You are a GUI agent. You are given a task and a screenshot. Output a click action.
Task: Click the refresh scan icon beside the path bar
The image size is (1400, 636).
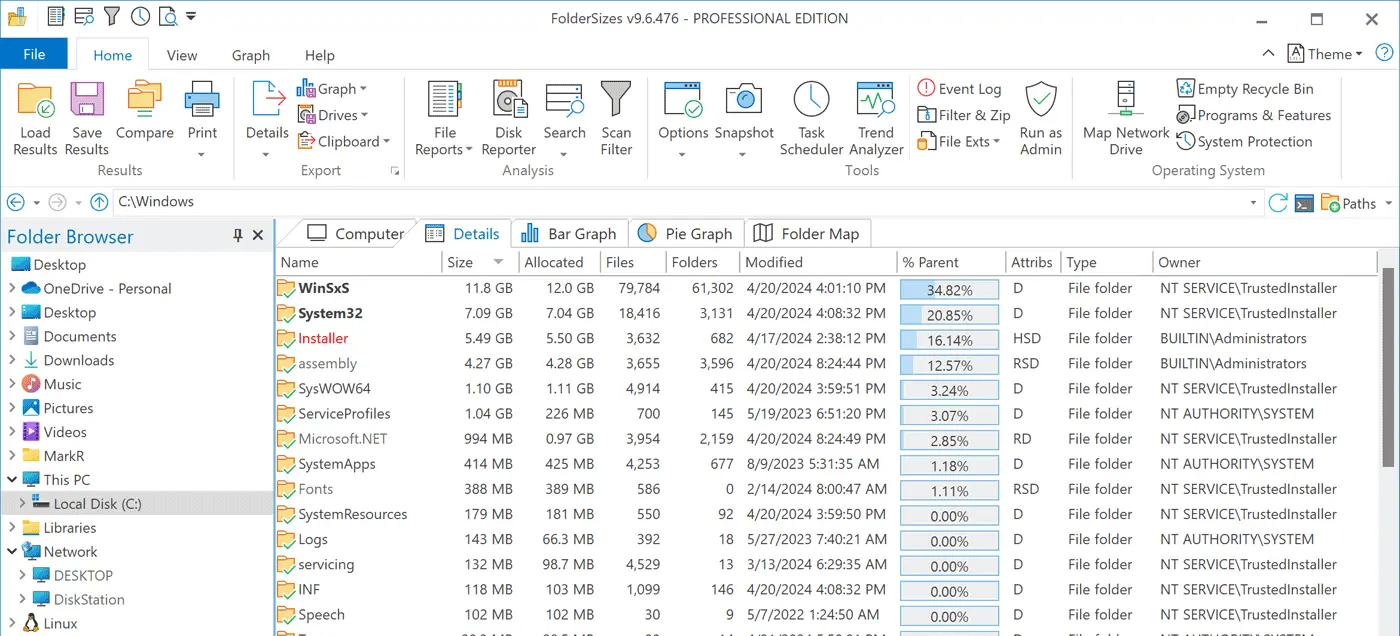coord(1278,203)
